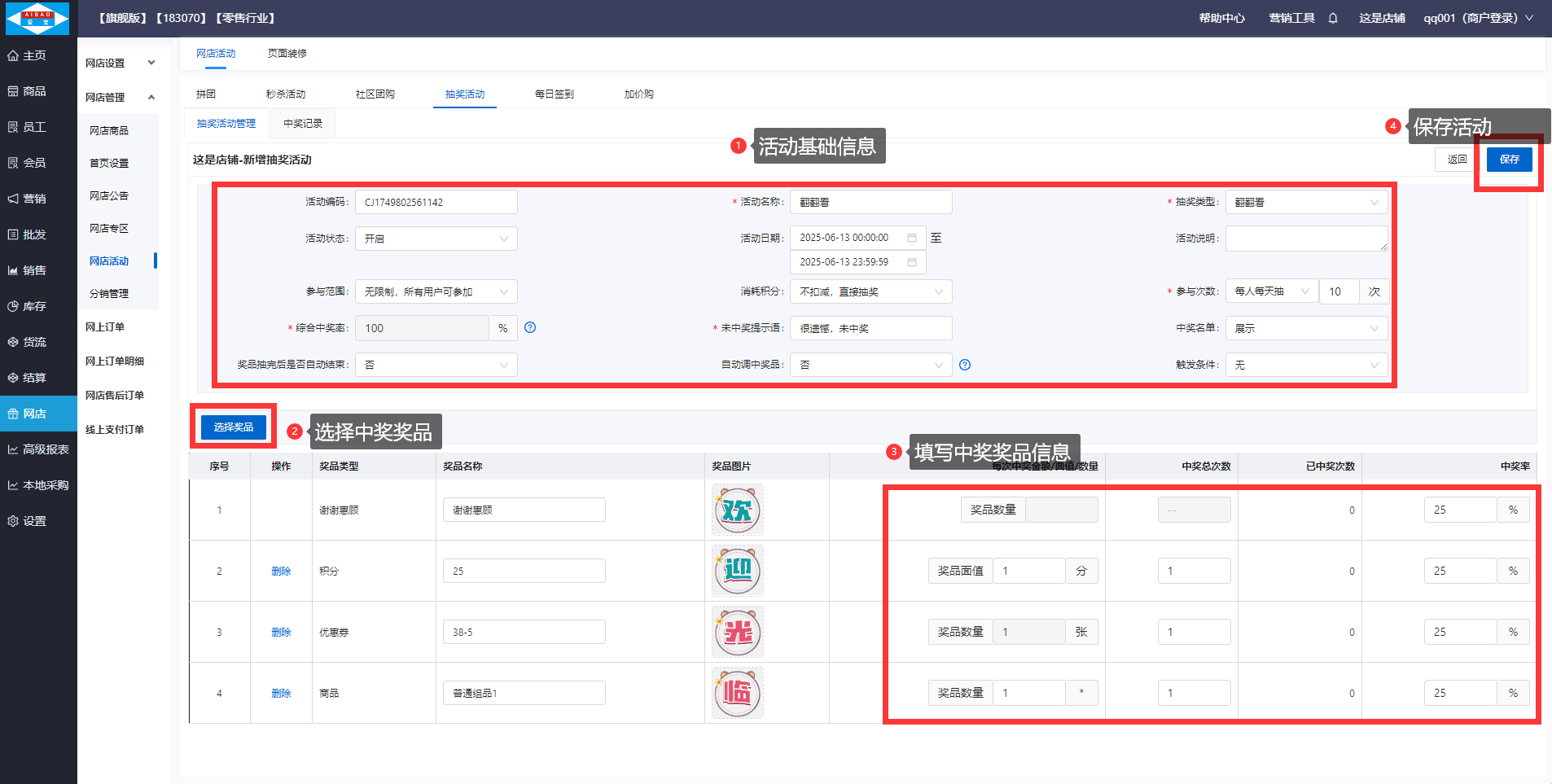1552x784 pixels.
Task: Expand the 活动状态 dropdown
Action: [436, 239]
